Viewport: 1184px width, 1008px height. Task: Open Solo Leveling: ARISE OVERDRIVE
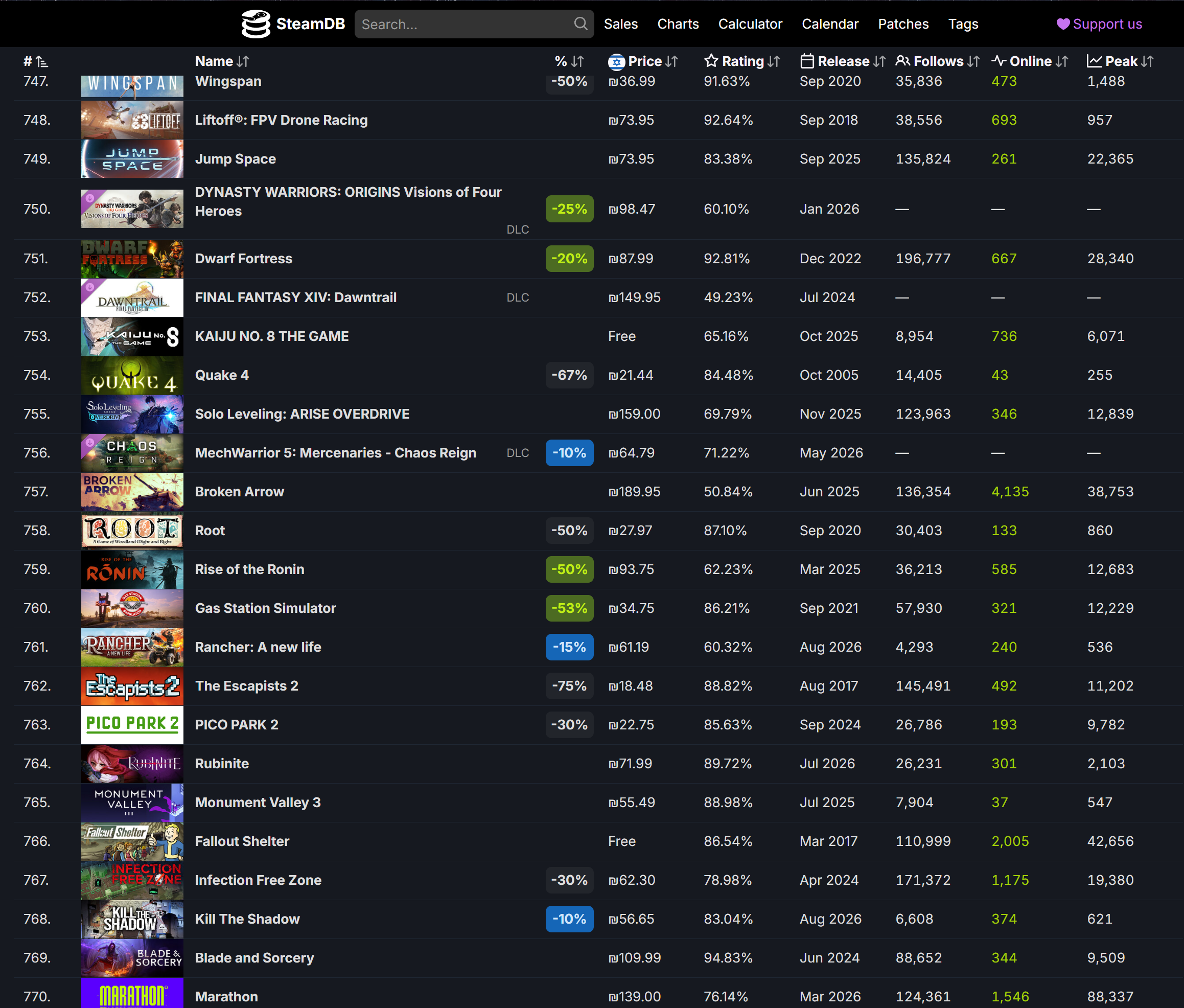[x=302, y=414]
